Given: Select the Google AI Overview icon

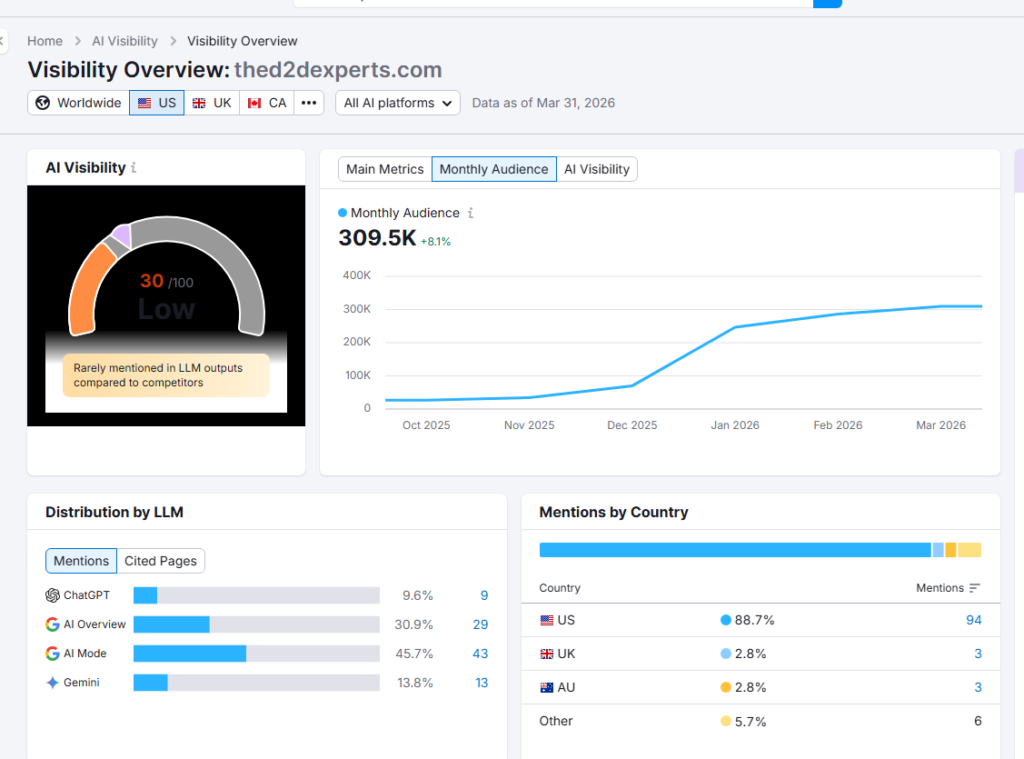Looking at the screenshot, I should [x=51, y=624].
